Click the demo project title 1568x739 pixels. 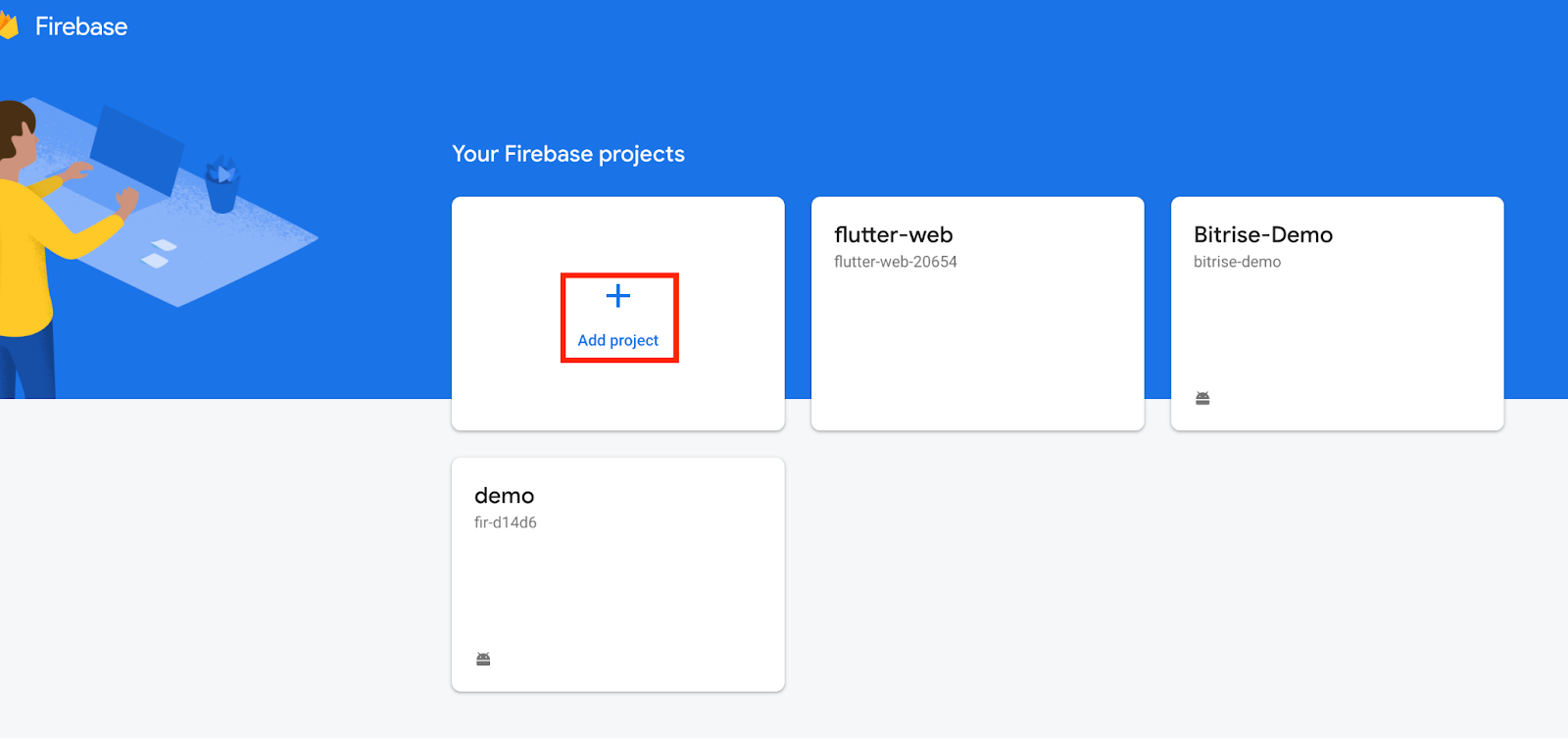[504, 496]
